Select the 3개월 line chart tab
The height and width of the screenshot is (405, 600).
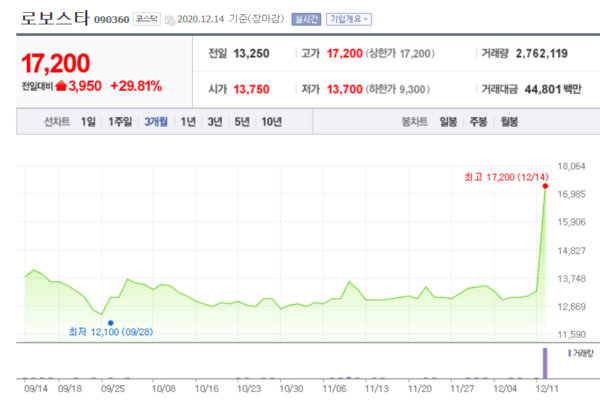point(156,122)
